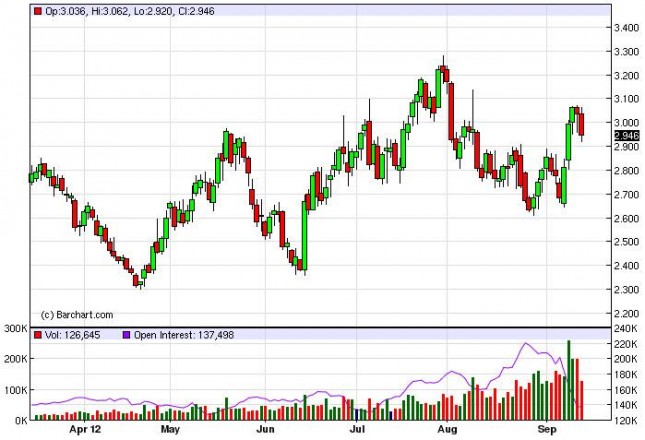The width and height of the screenshot is (645, 440).
Task: Click the 240K open interest axis label
Action: click(x=626, y=328)
